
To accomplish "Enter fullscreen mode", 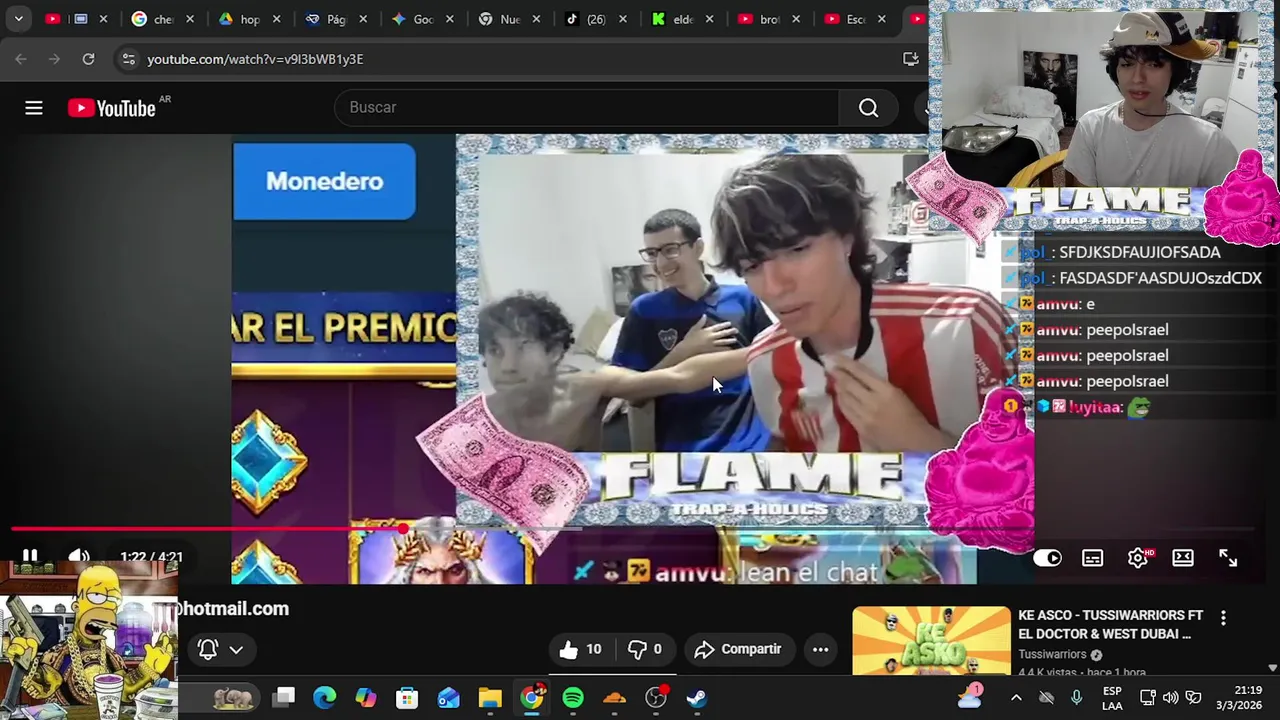I will click(1228, 558).
